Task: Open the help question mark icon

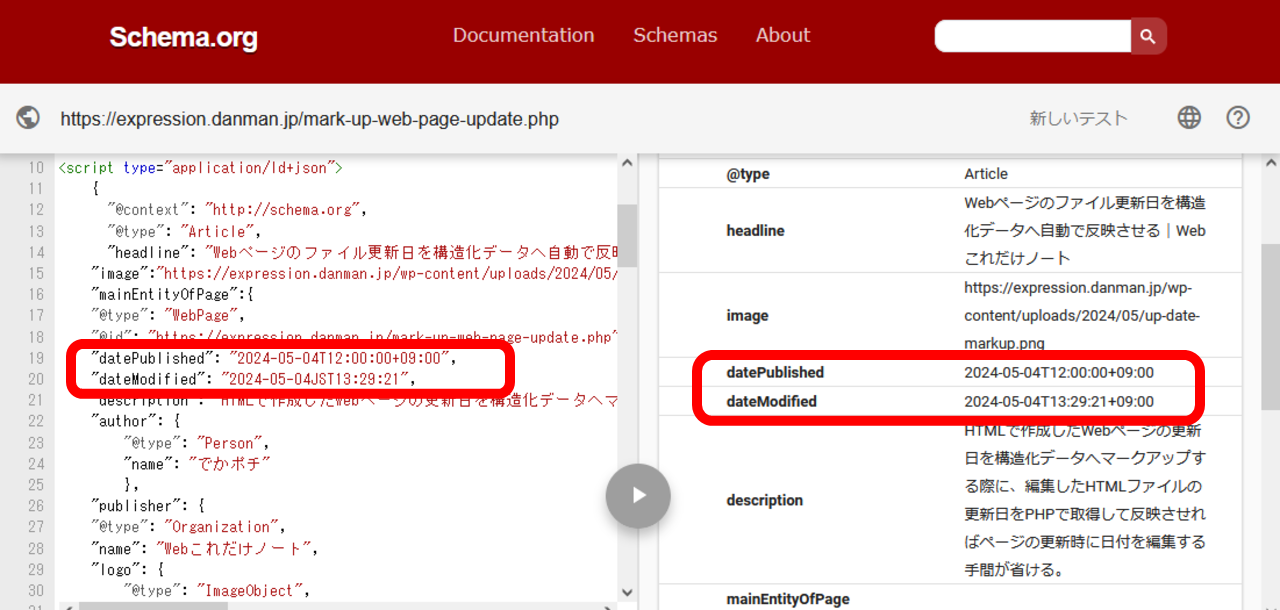Action: [x=1238, y=118]
